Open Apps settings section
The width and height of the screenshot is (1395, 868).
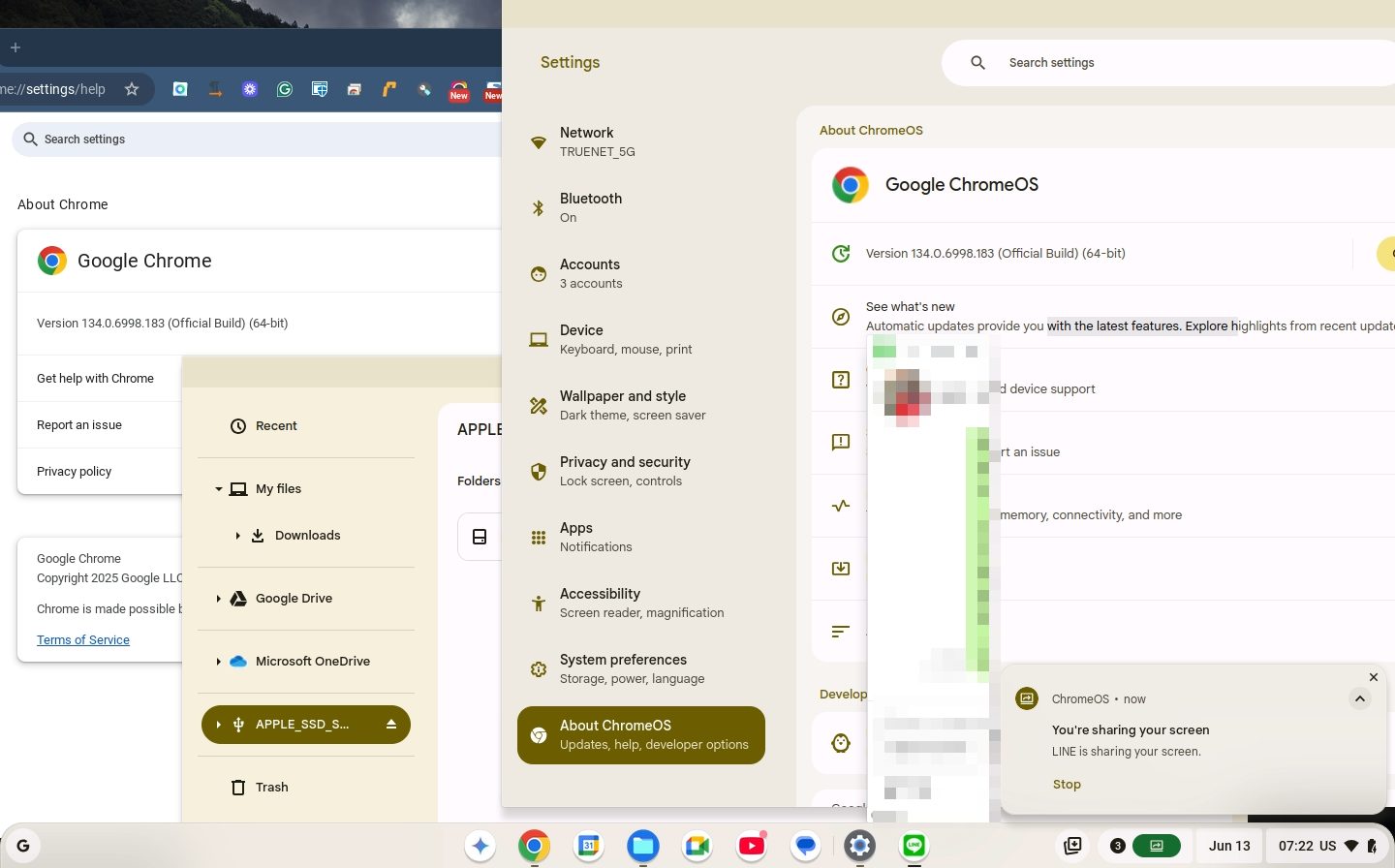[641, 538]
